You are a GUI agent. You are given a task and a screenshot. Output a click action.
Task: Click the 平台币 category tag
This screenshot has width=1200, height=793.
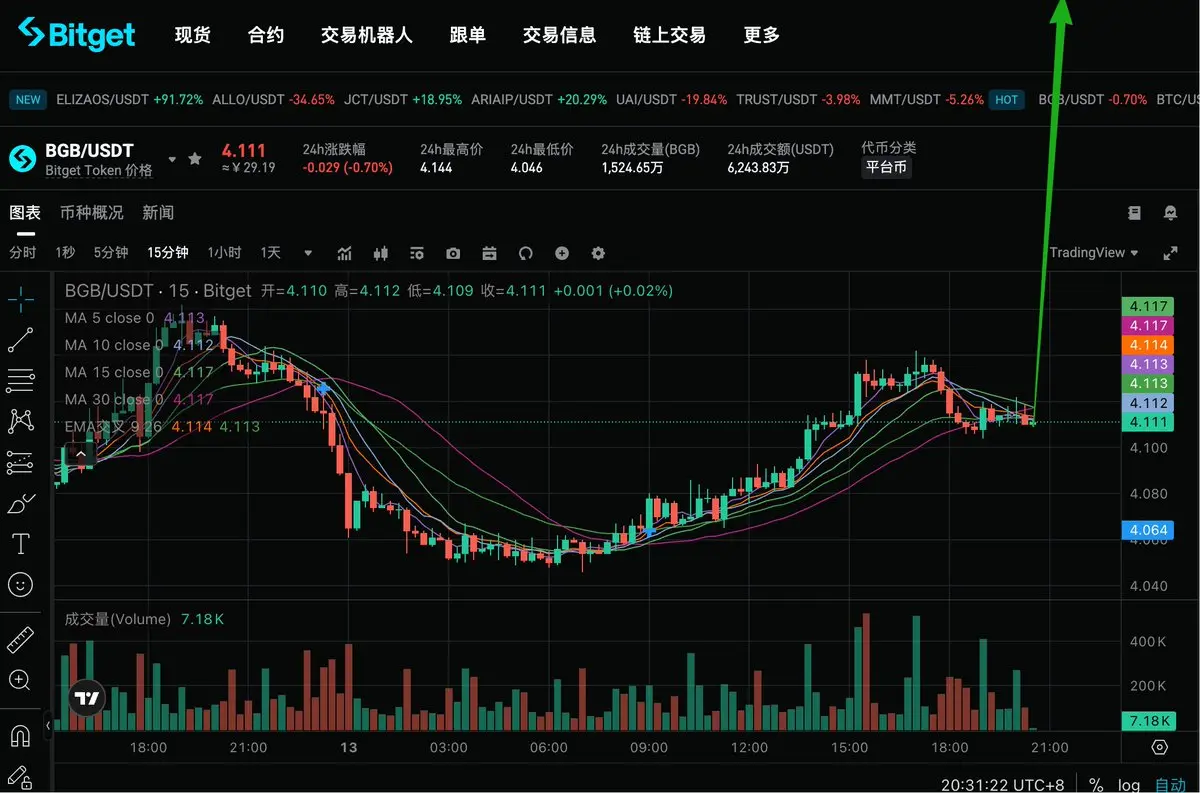pyautogui.click(x=886, y=168)
